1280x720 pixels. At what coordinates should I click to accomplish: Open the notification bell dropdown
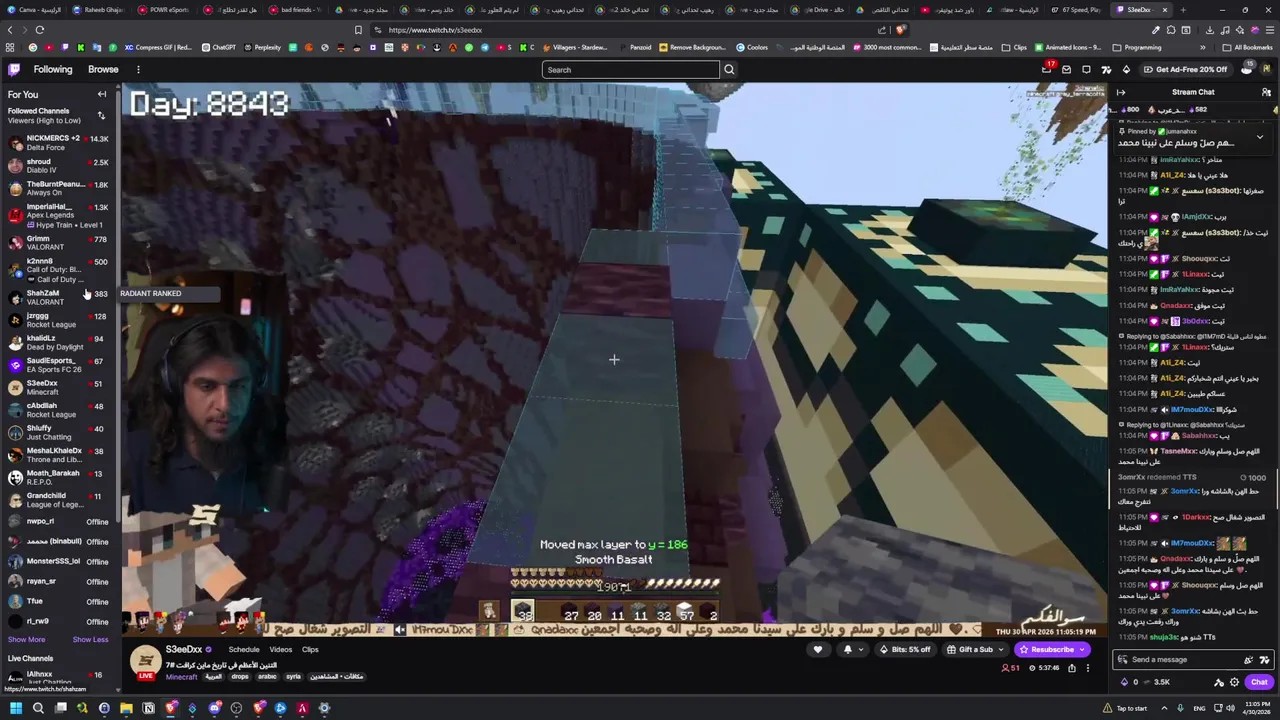[853, 650]
